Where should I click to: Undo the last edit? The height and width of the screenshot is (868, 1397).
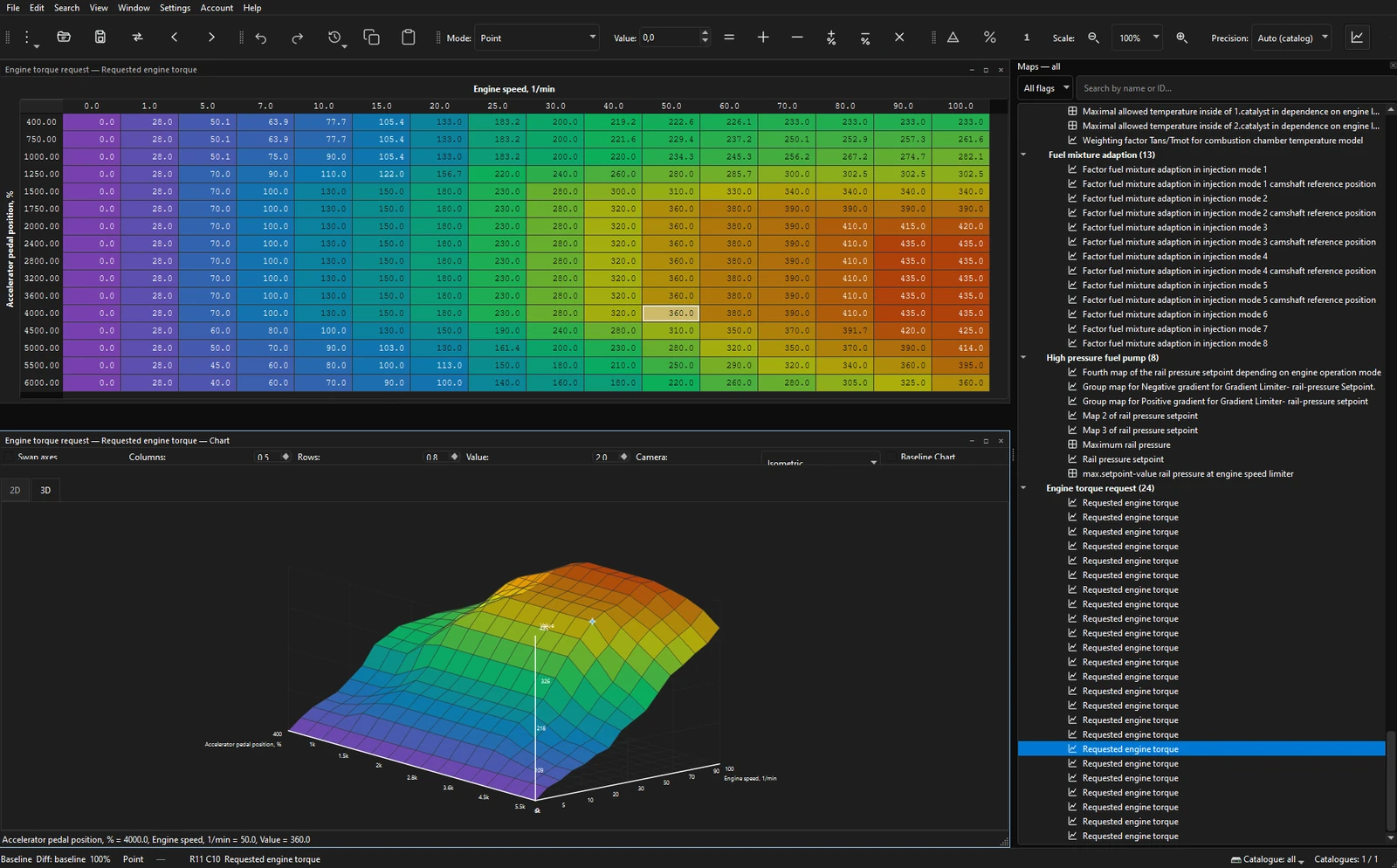pyautogui.click(x=260, y=38)
